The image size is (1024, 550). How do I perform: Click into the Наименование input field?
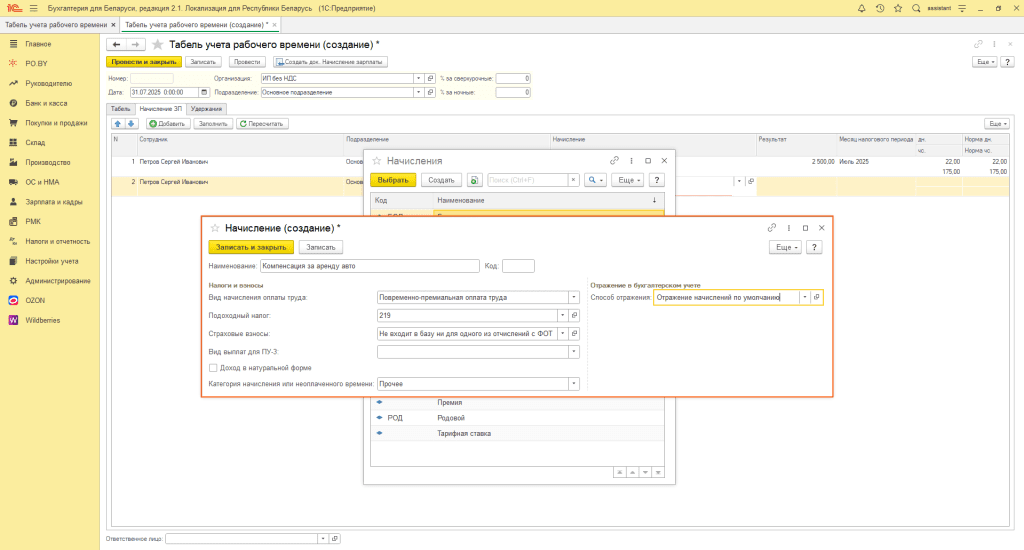[370, 266]
